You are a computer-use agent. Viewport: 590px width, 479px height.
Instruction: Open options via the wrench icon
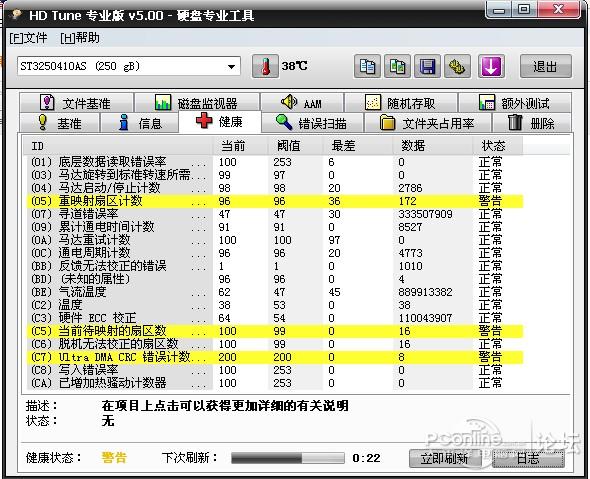tap(457, 66)
